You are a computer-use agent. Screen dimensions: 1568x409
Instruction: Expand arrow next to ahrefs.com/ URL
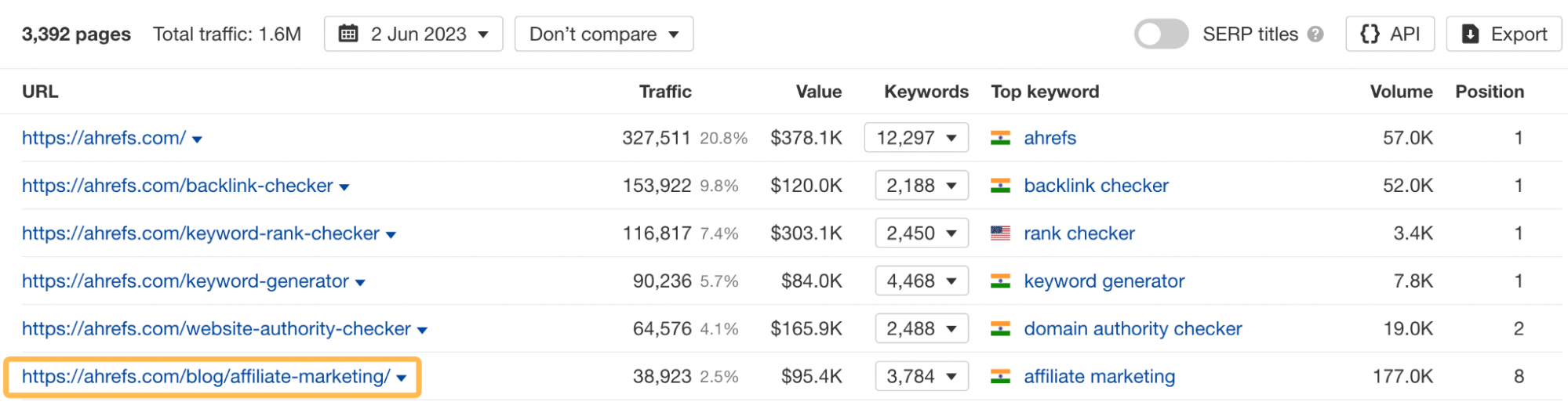click(197, 139)
